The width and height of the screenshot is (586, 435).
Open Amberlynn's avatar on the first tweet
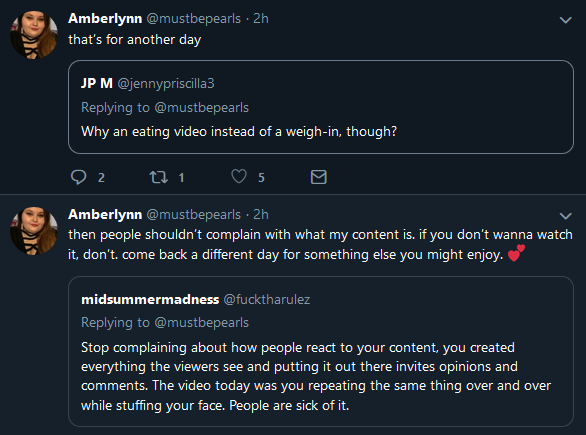[34, 35]
